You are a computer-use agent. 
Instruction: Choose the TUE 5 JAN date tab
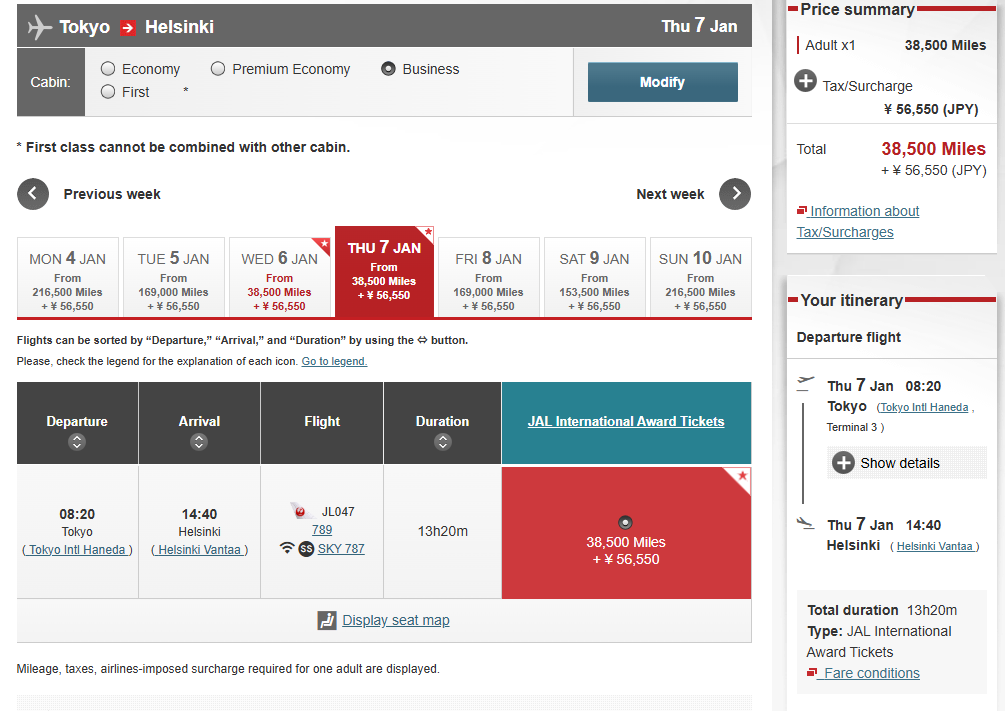tap(174, 278)
